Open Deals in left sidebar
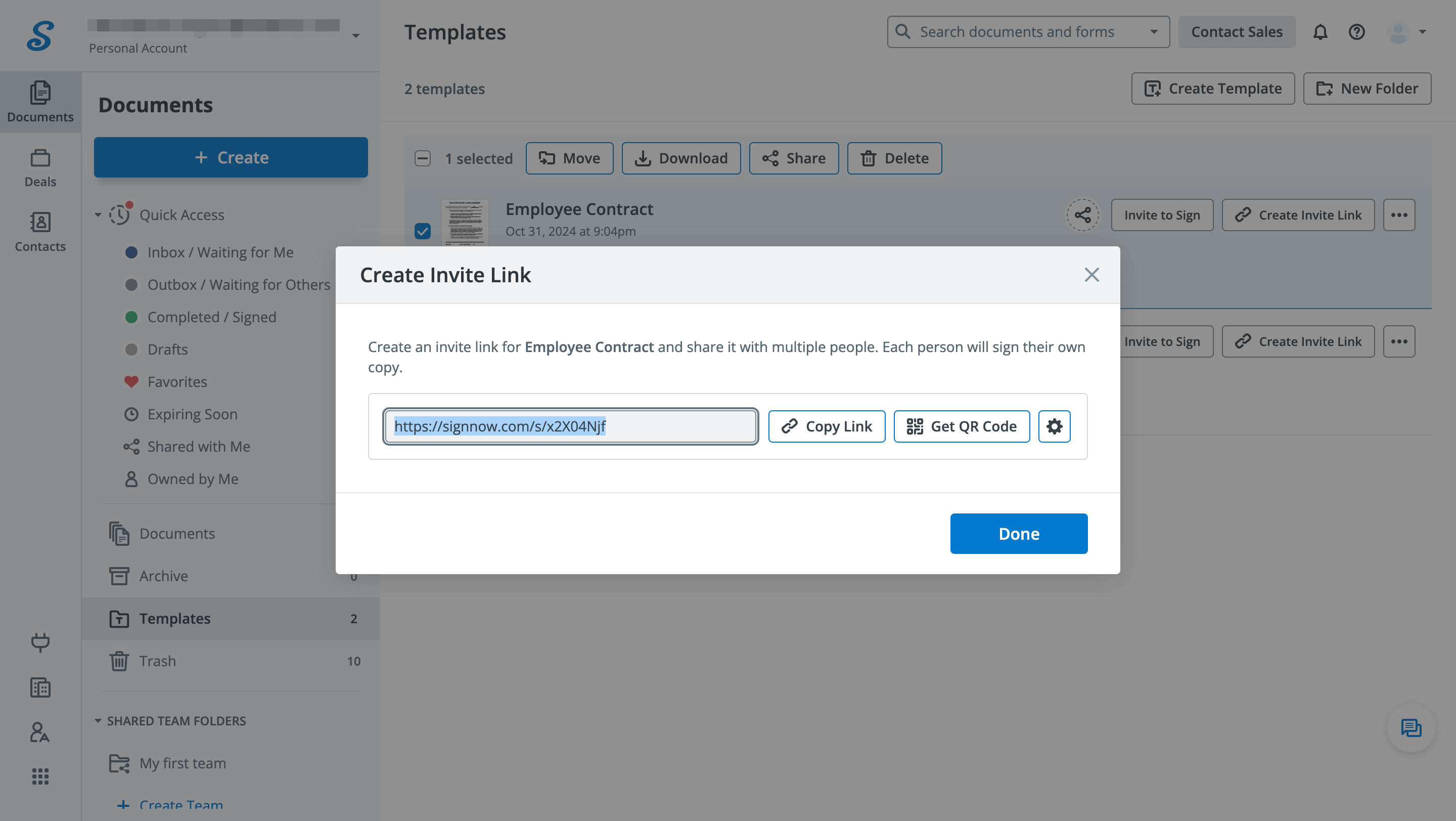1456x821 pixels. point(40,168)
